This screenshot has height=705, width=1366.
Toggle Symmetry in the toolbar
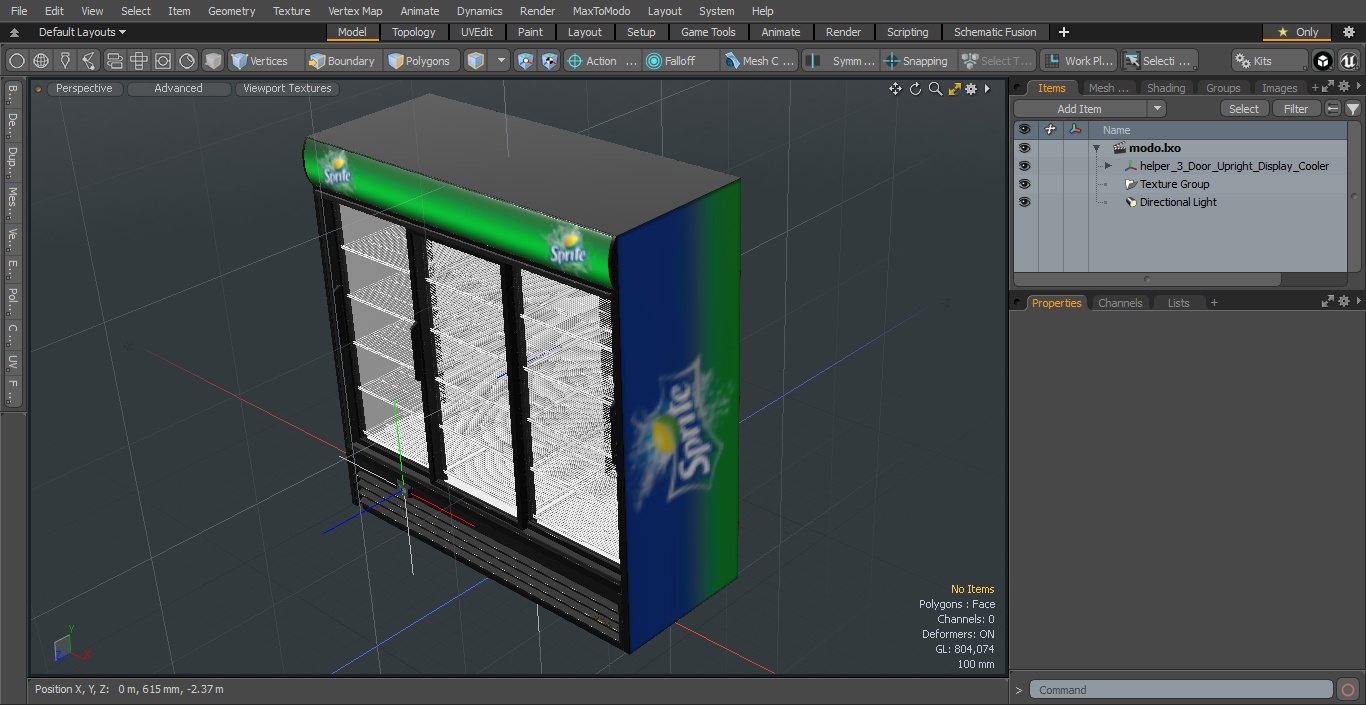coord(841,61)
